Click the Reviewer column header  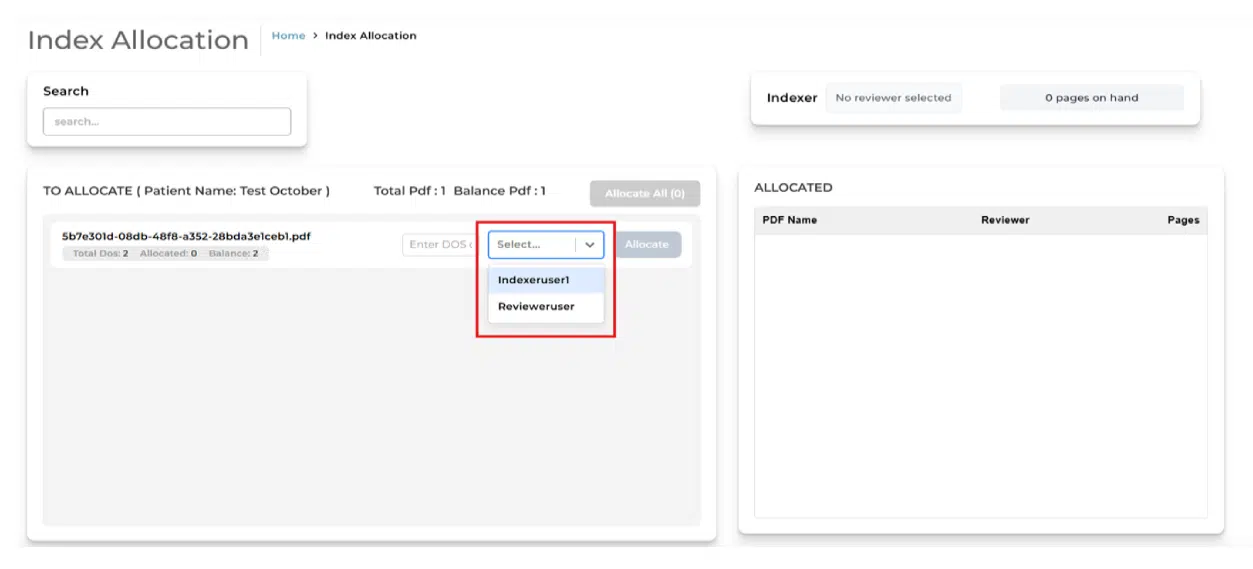(x=1004, y=220)
